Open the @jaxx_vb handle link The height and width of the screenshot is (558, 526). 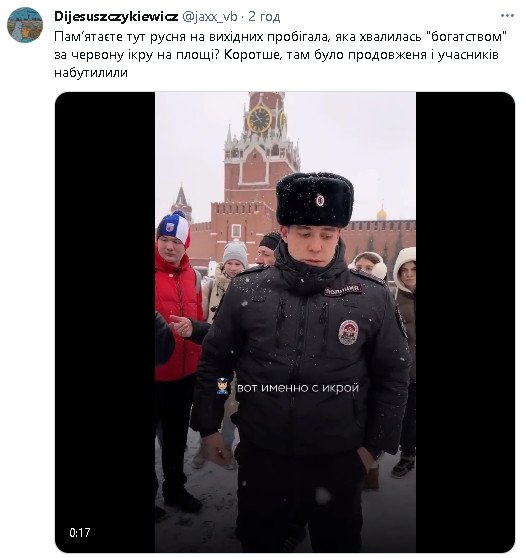[210, 16]
